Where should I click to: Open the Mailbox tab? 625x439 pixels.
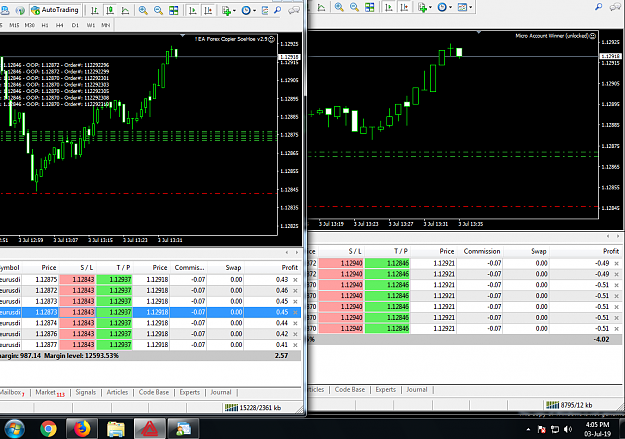point(11,392)
